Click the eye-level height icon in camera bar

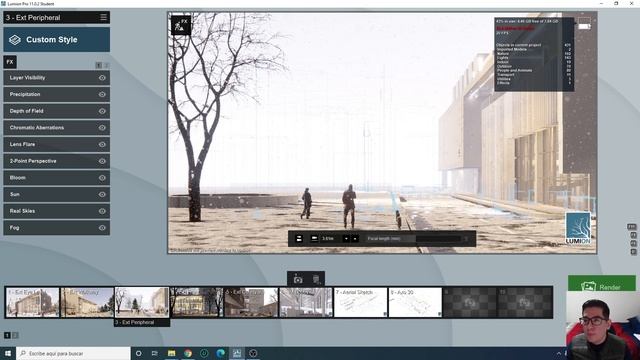[x=314, y=238]
